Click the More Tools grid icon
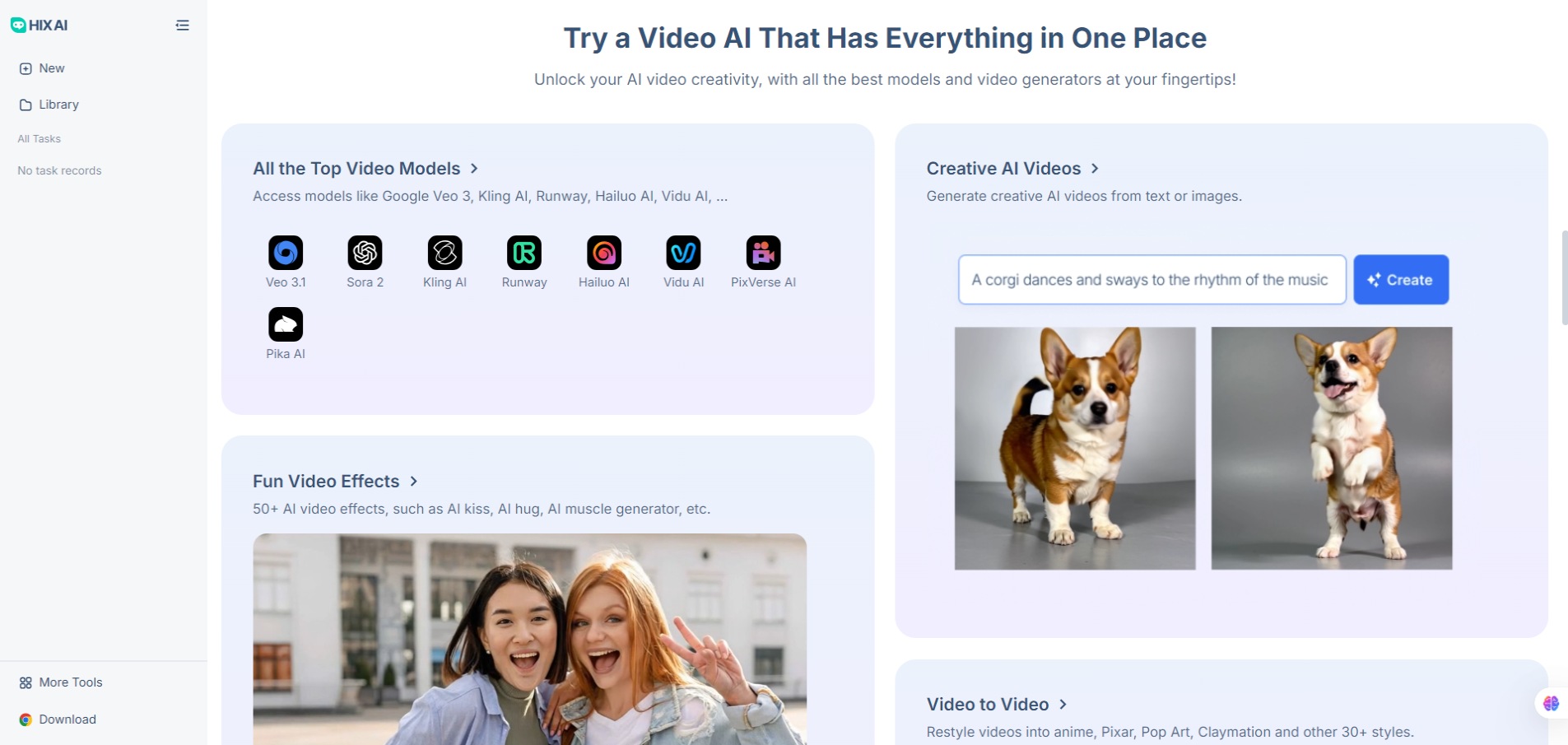The image size is (1568, 745). (x=26, y=682)
